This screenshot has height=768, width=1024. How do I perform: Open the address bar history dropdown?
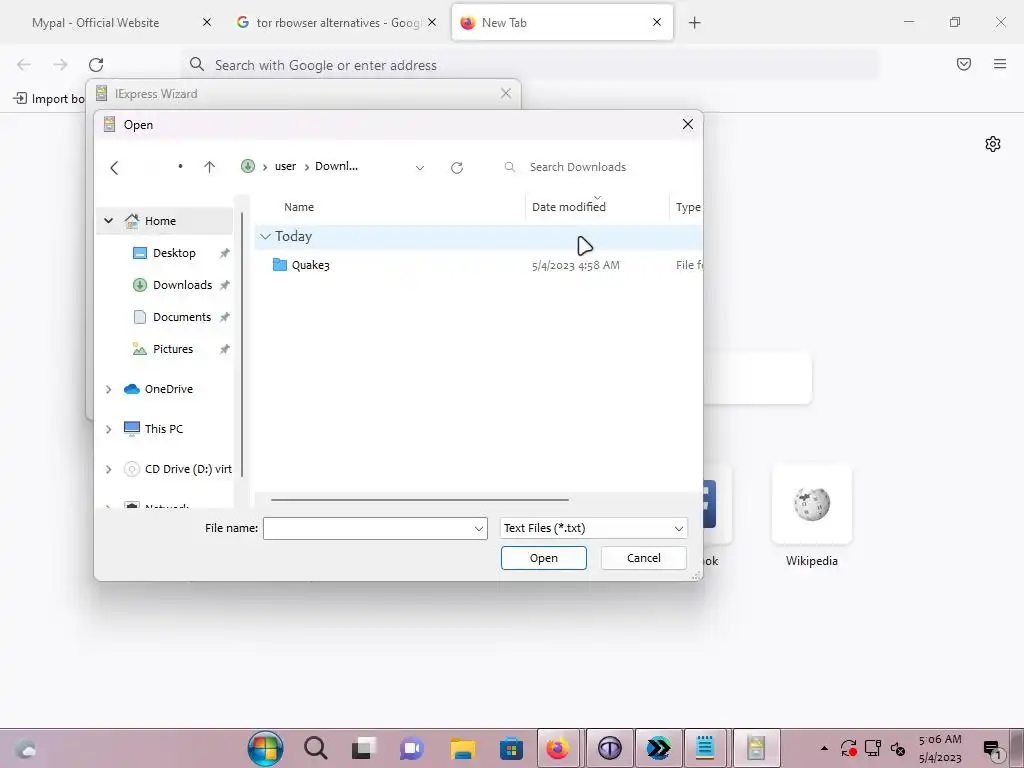coord(420,168)
